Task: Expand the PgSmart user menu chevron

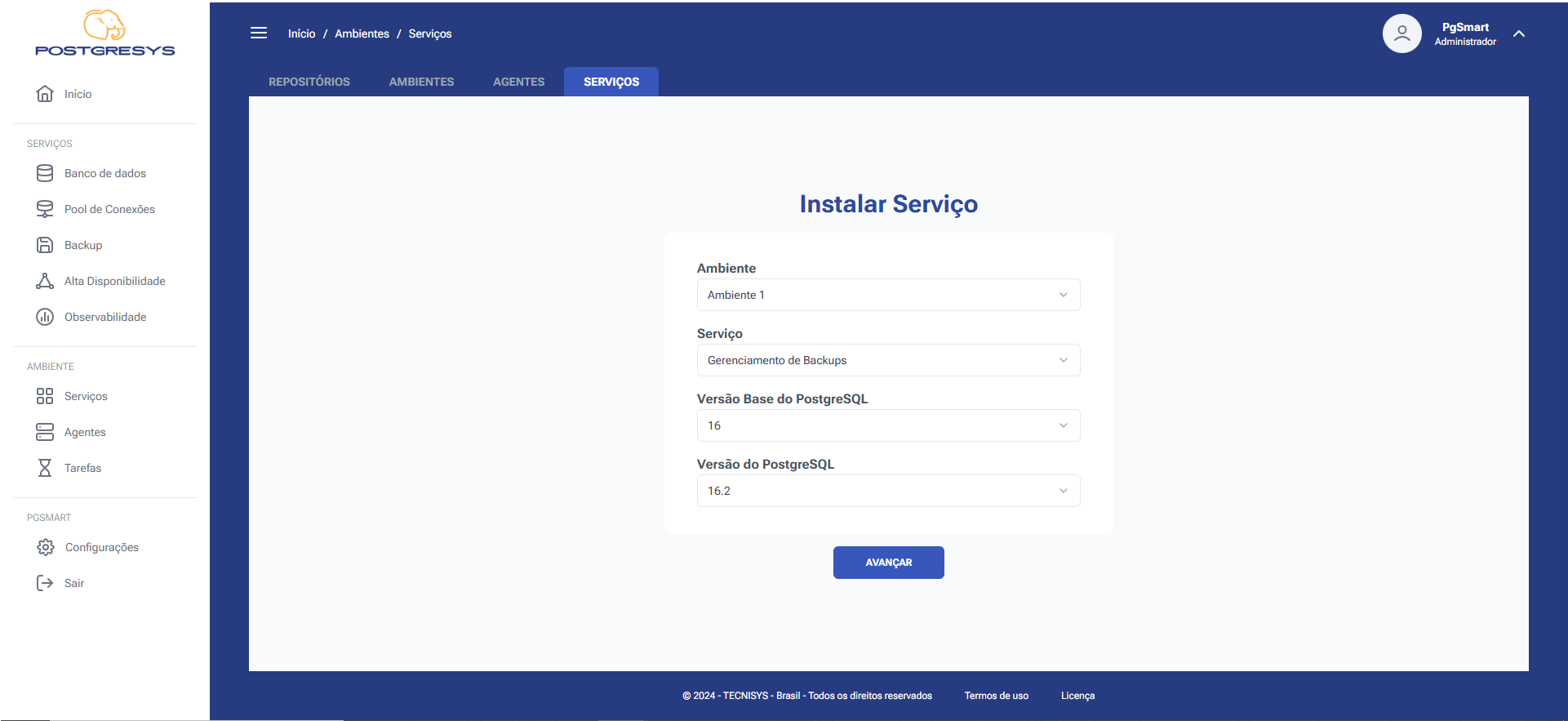Action: pos(1519,33)
